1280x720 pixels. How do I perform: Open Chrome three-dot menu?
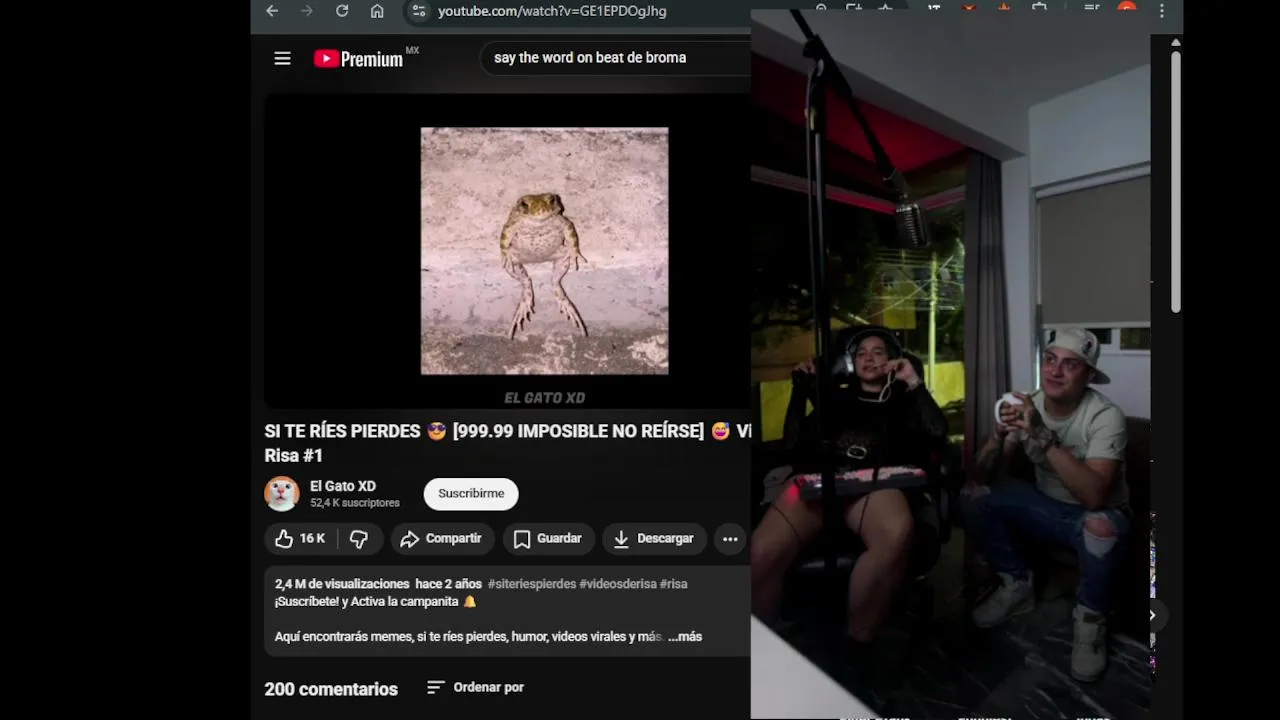click(x=1162, y=11)
